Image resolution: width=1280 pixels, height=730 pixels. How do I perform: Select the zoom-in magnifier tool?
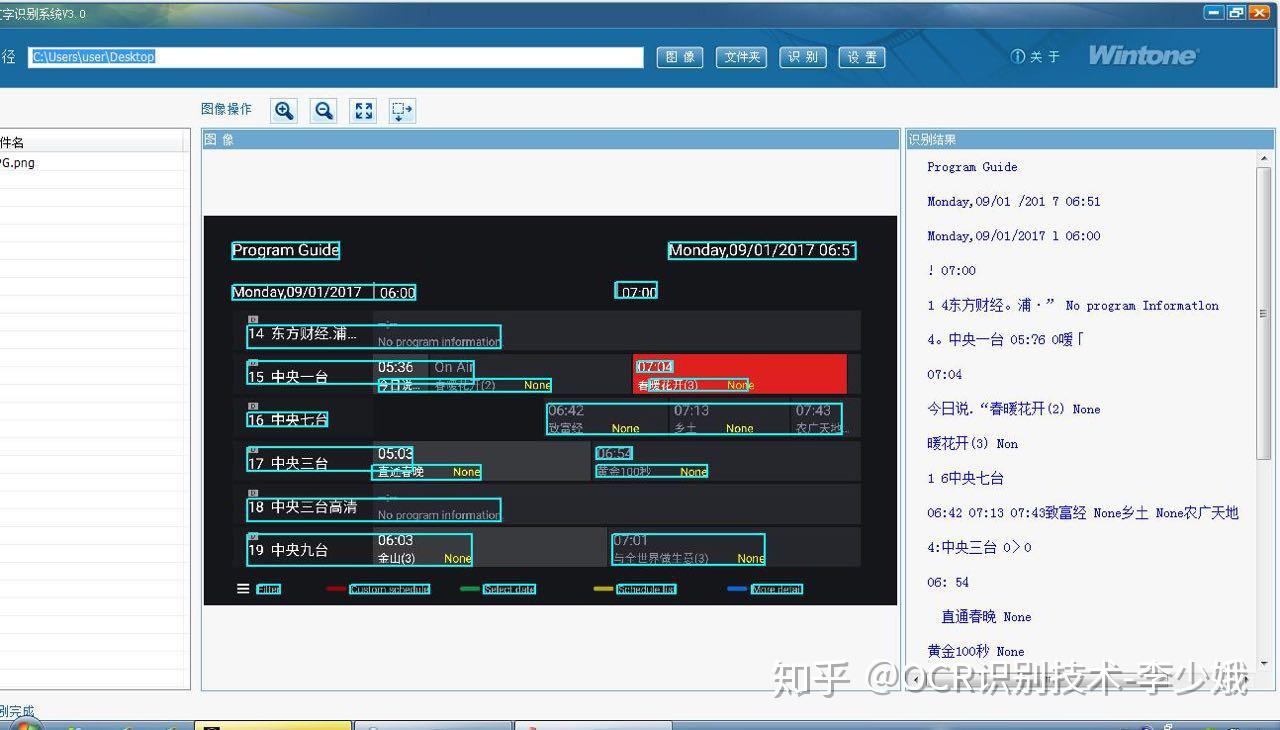[283, 110]
